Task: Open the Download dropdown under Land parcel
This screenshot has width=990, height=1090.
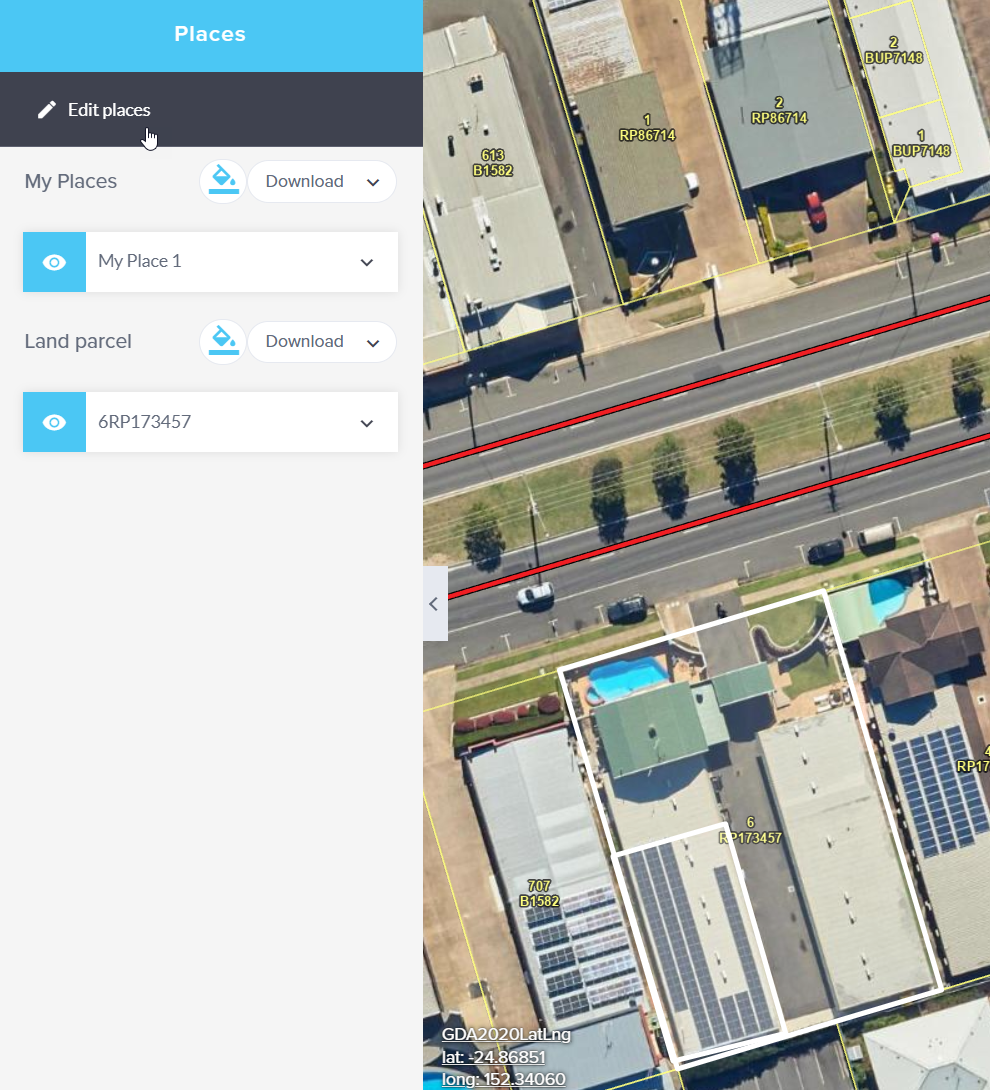Action: point(321,341)
